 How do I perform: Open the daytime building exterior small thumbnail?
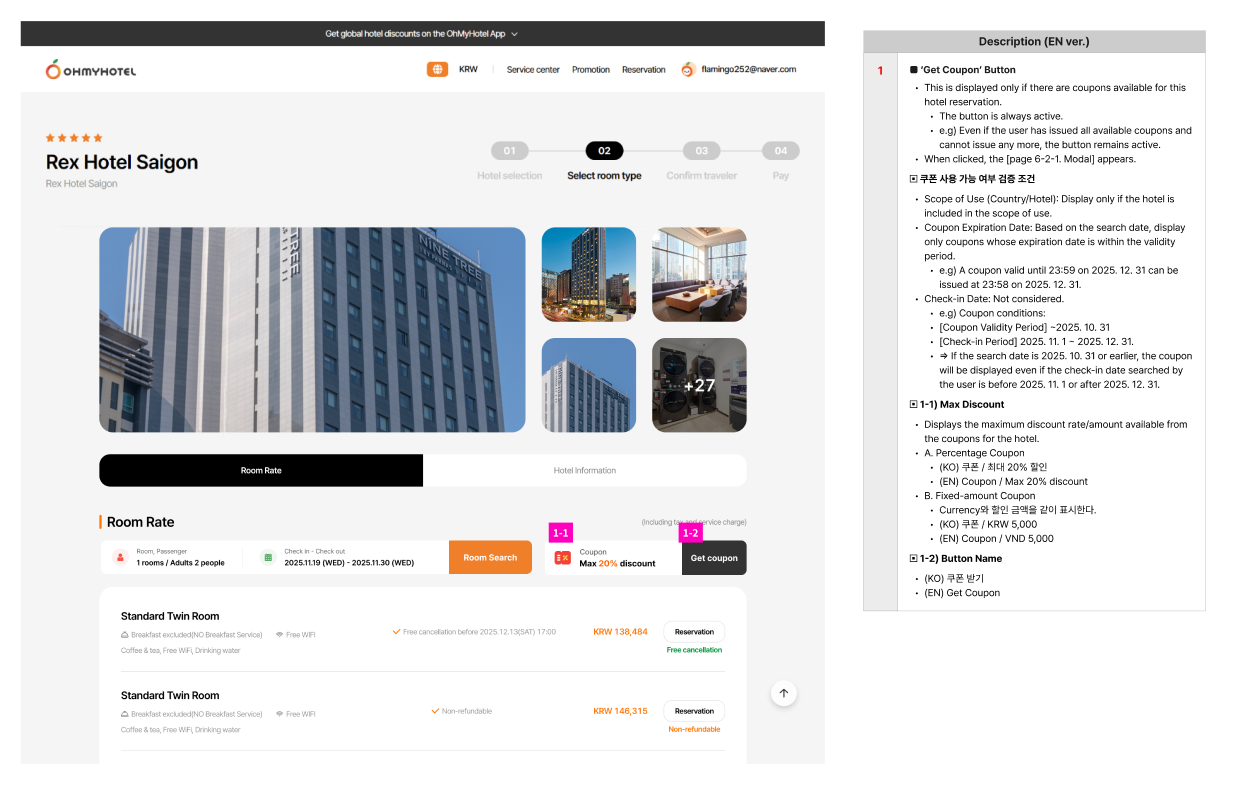(x=589, y=385)
